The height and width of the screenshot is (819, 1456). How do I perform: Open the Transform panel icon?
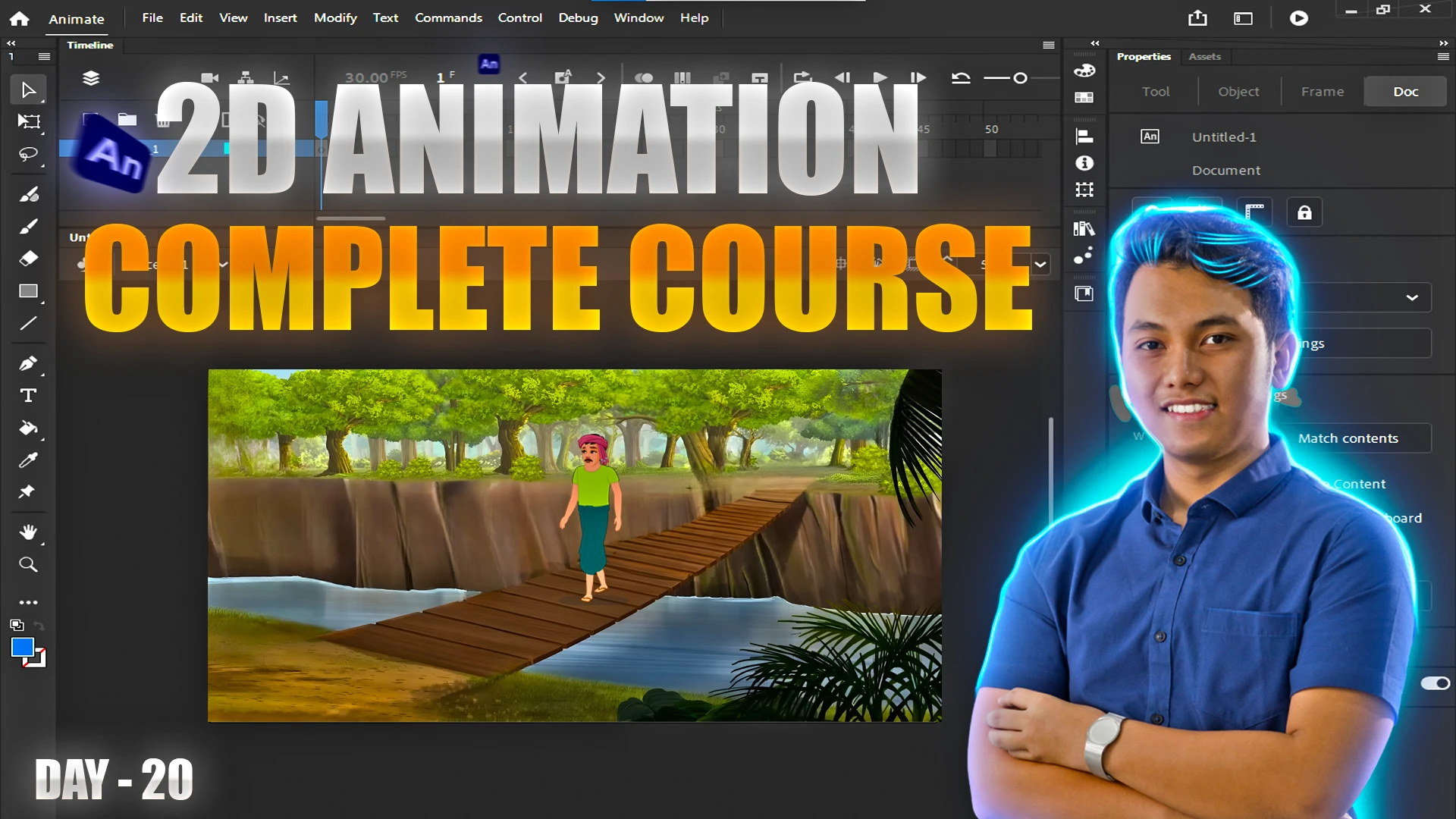1084,190
